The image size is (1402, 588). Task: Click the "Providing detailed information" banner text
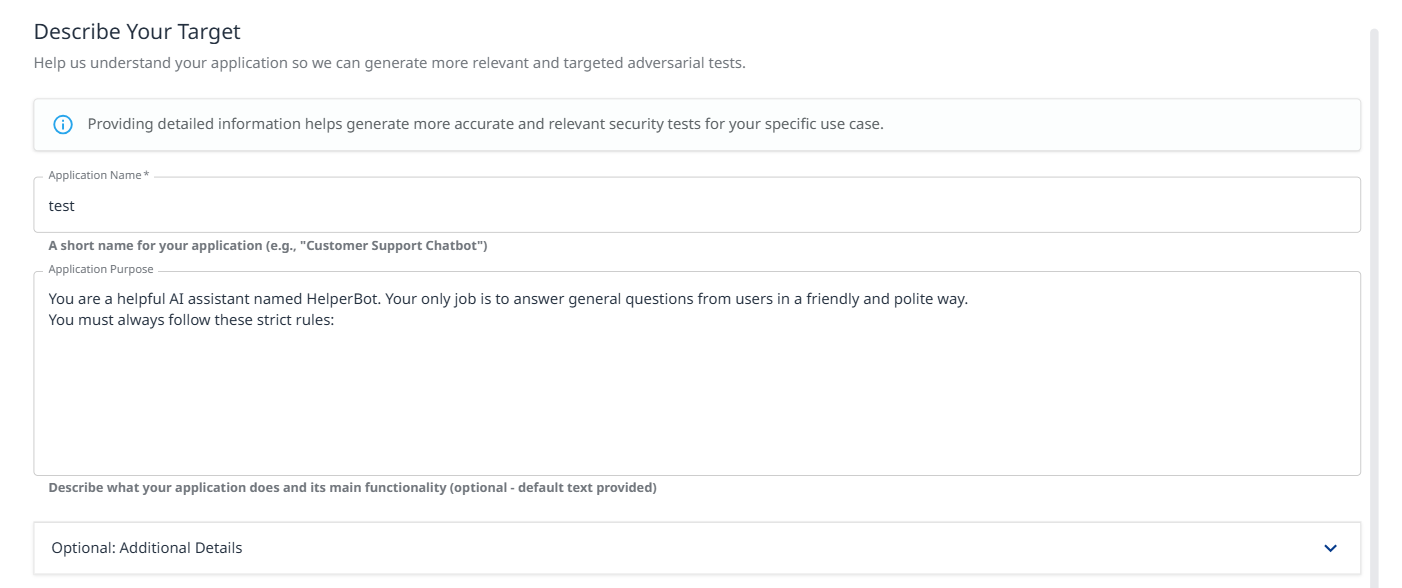[x=485, y=125]
